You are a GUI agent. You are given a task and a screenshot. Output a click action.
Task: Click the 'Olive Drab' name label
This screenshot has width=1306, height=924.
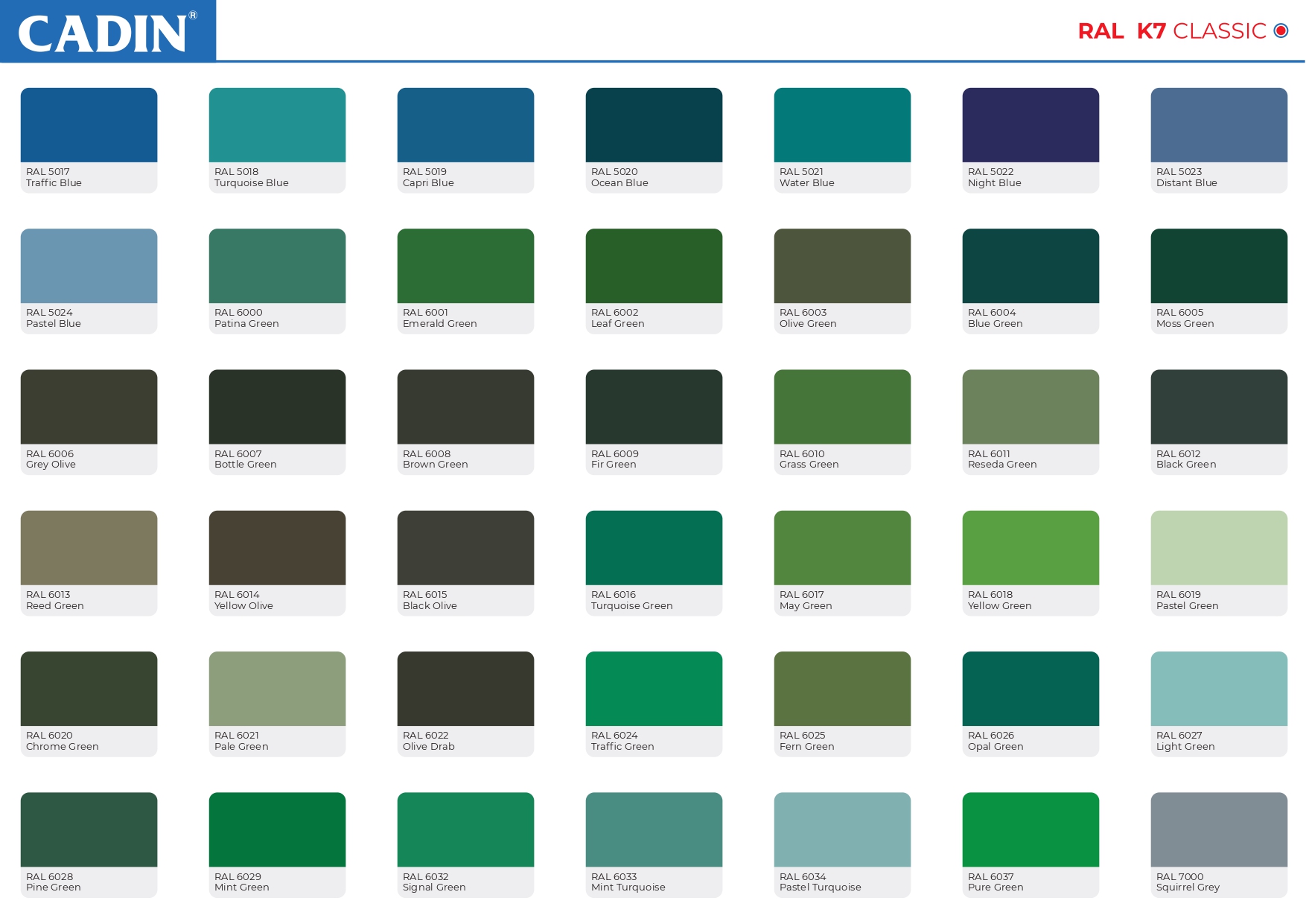pos(429,747)
